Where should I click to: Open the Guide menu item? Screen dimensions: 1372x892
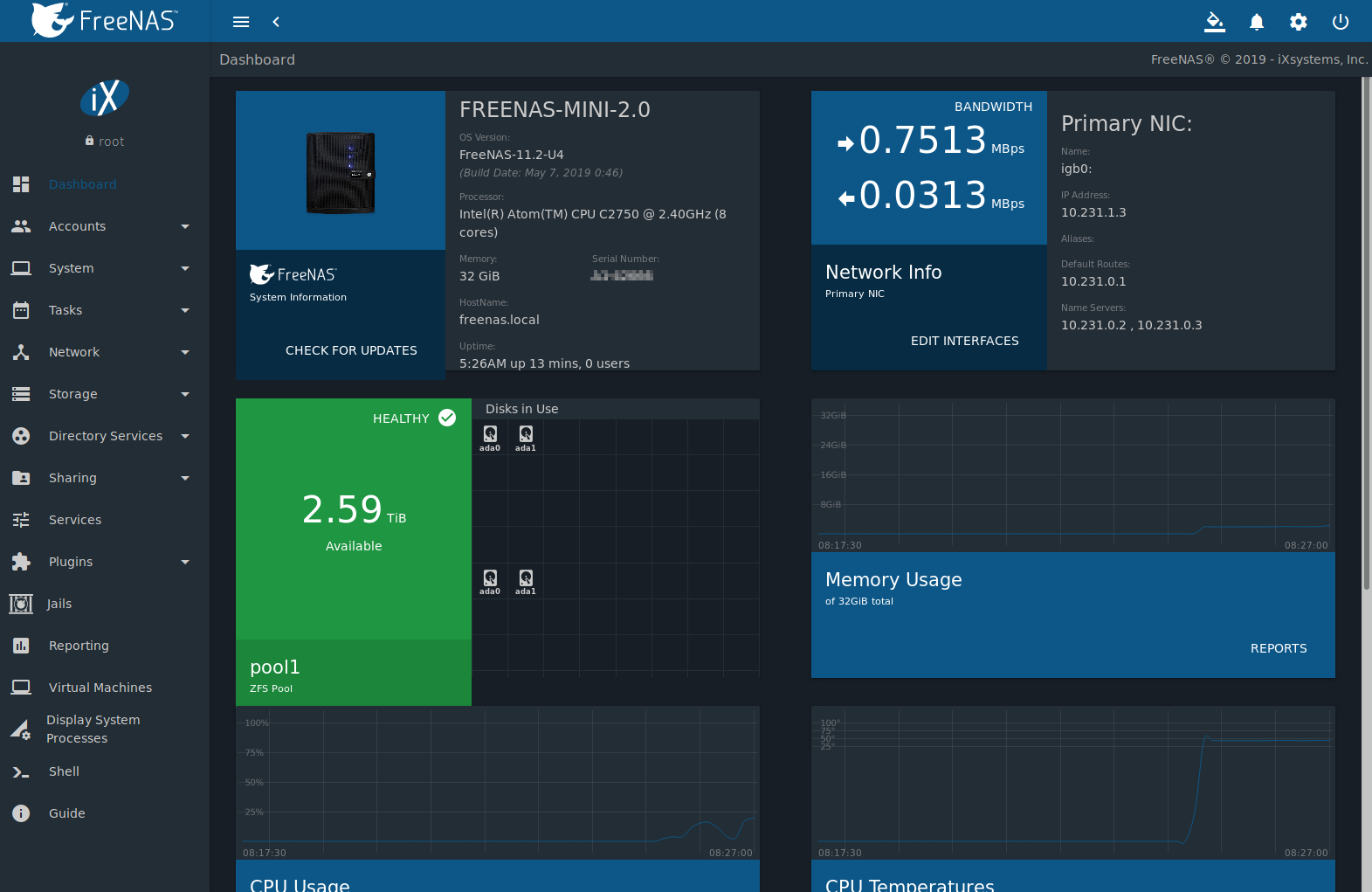click(105, 813)
